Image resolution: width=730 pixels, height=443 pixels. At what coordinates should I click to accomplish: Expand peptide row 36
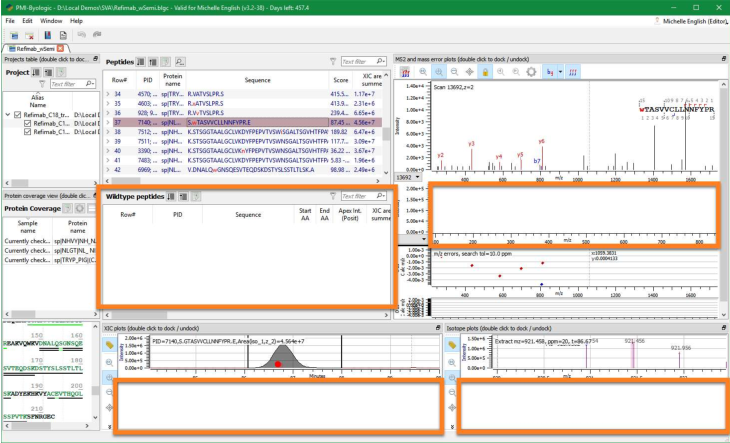click(x=108, y=113)
